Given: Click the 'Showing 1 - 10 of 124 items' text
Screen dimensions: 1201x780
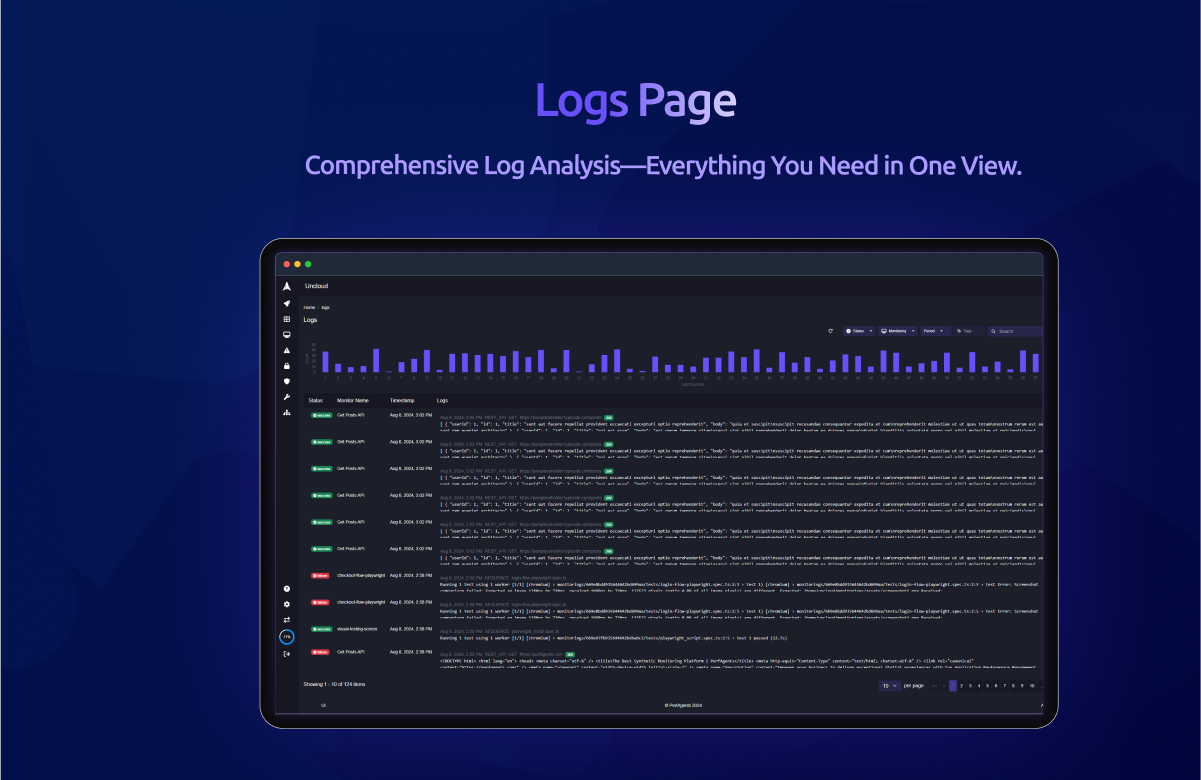Looking at the screenshot, I should 334,684.
